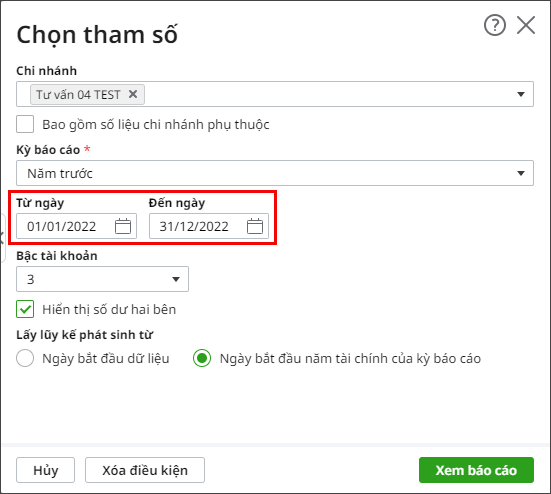Enable Bao gồm số liệu chi nhánh phụ thuộc
The width and height of the screenshot is (551, 494).
[25, 124]
